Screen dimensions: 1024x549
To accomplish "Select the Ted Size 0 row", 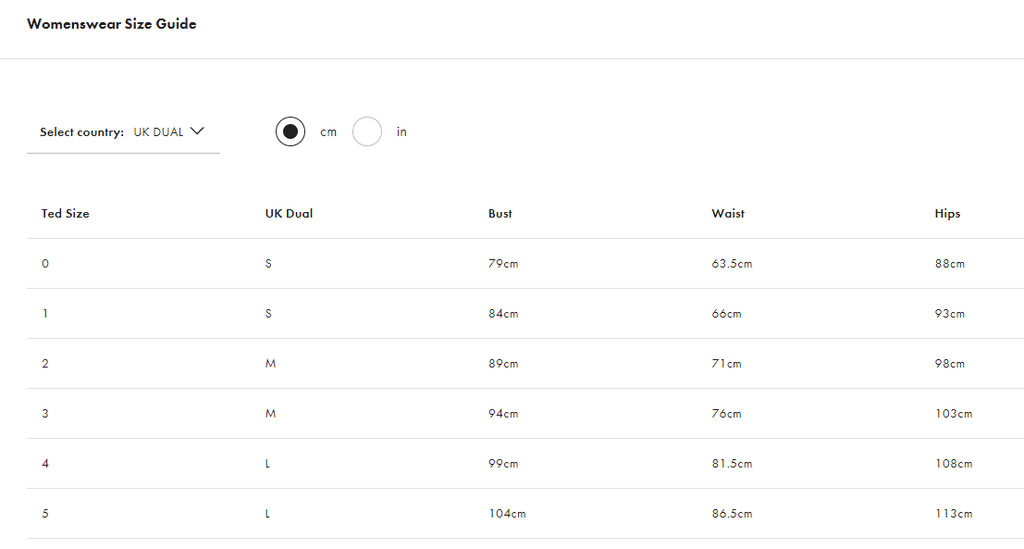I will pyautogui.click(x=45, y=264).
